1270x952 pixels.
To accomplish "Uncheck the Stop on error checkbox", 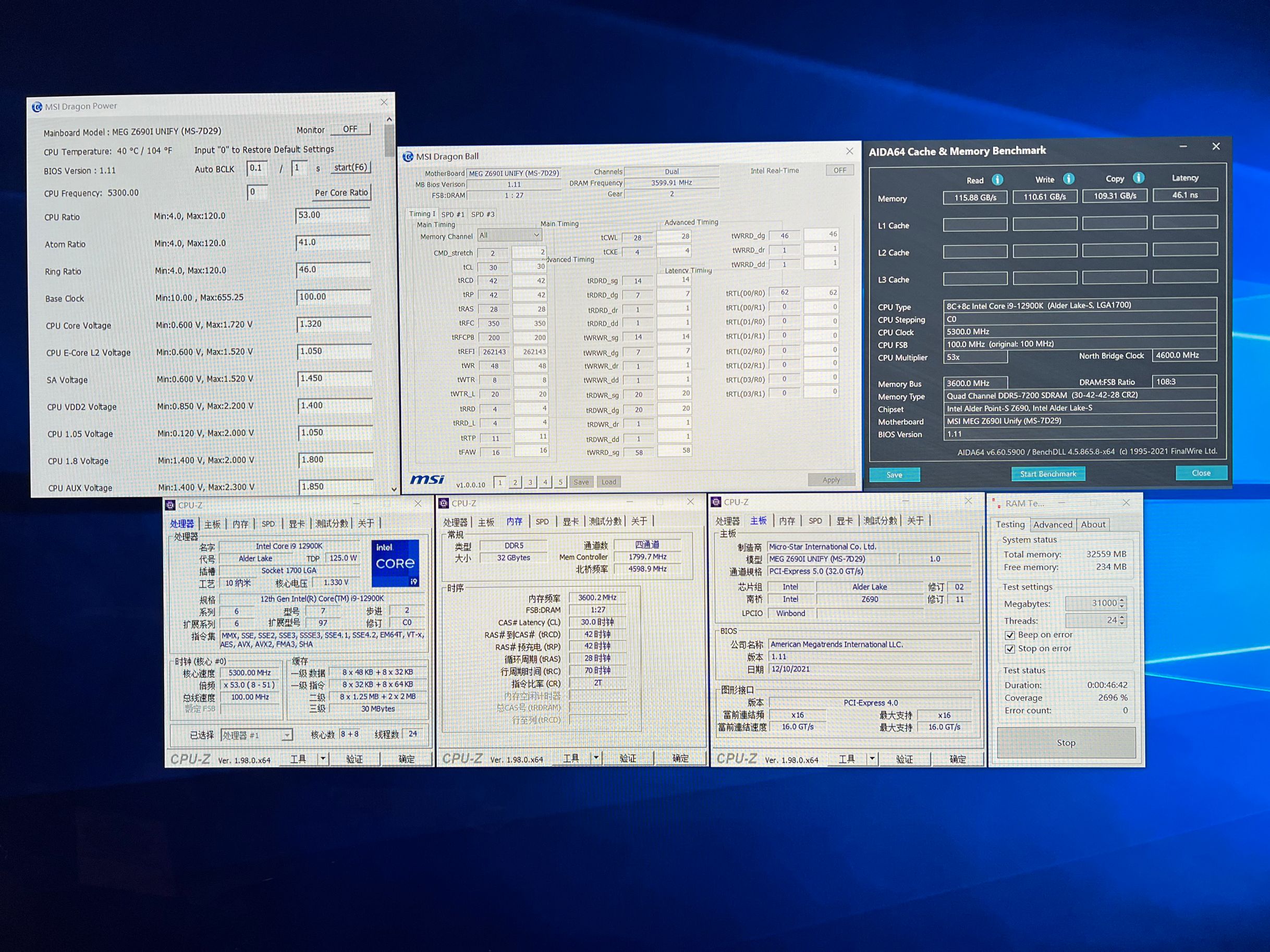I will [1009, 649].
